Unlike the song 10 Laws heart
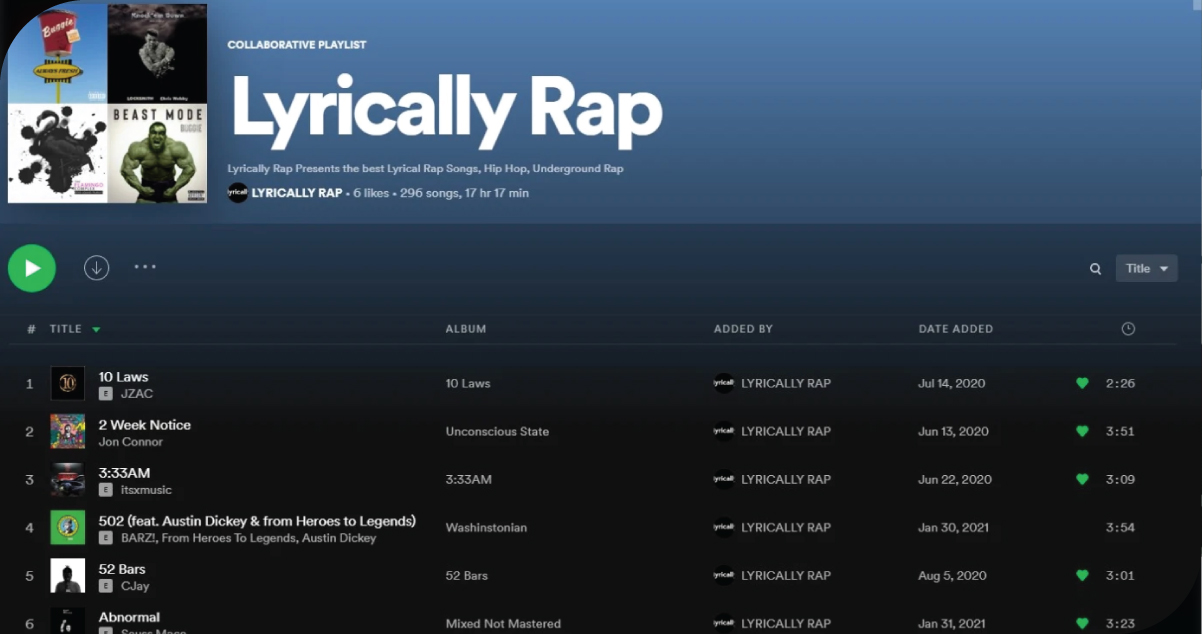1202x634 pixels. [1081, 383]
